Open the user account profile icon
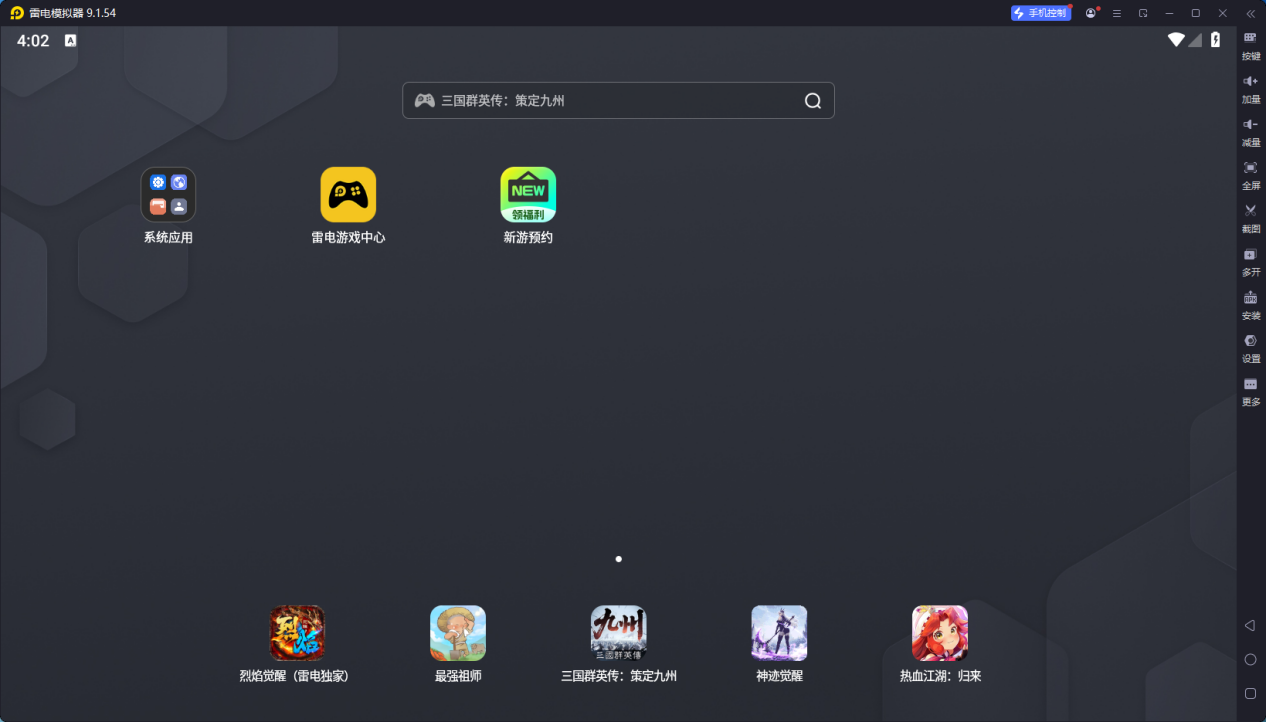 click(1090, 13)
